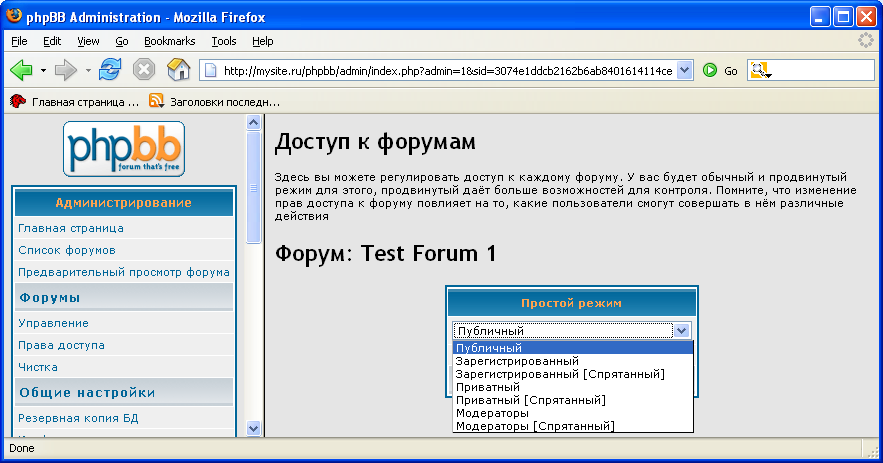Click the Stop loading button

tap(144, 70)
